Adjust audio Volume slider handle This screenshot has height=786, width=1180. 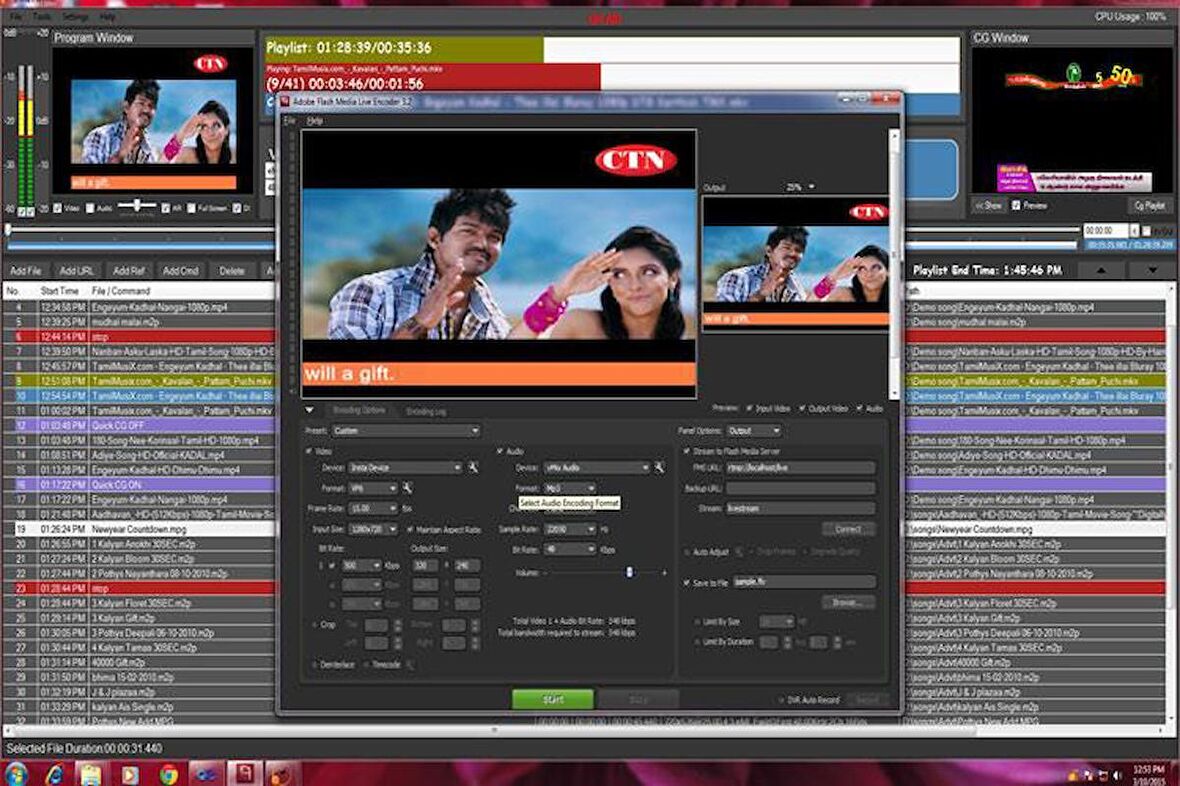(629, 572)
